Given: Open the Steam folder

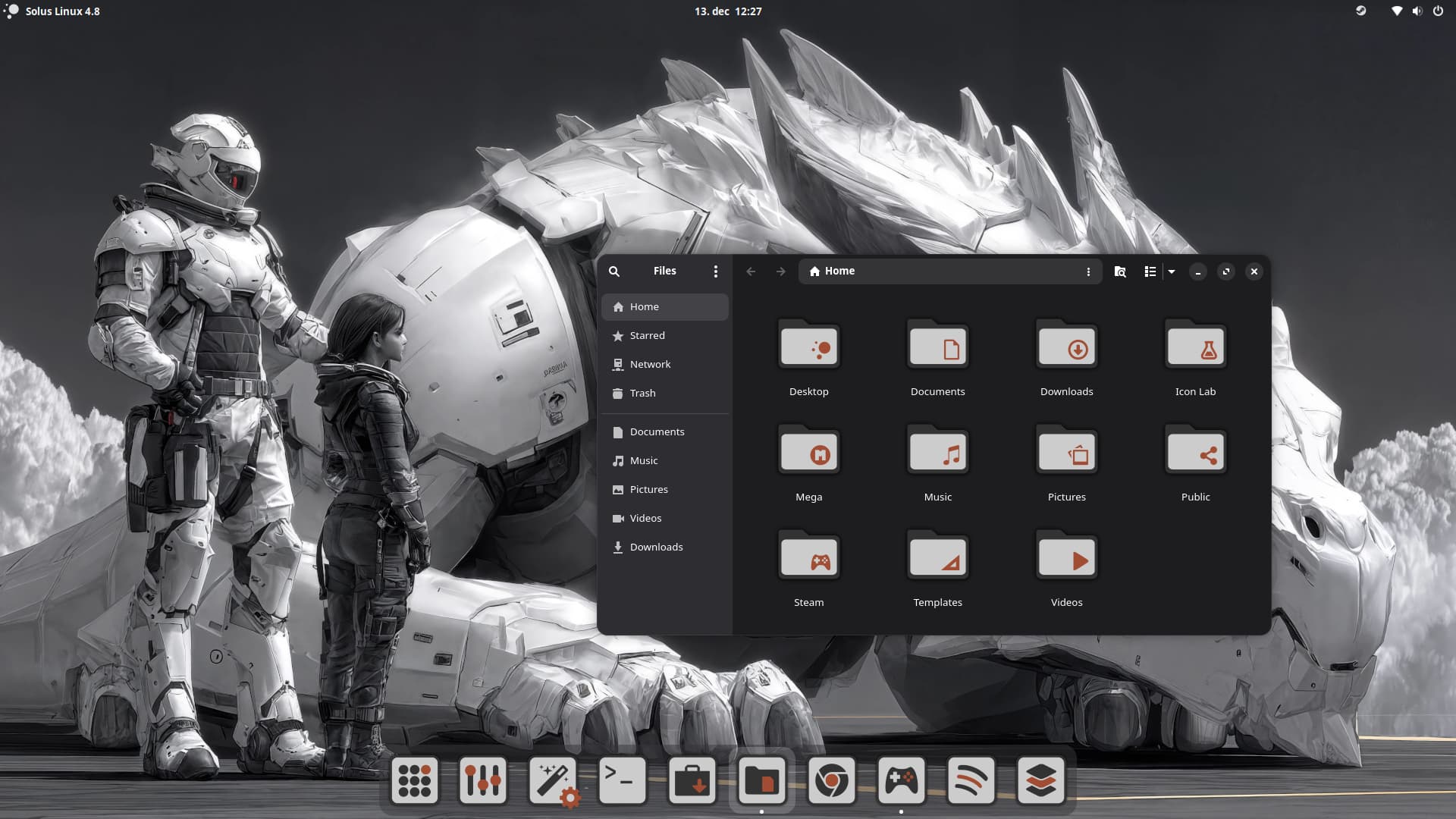Looking at the screenshot, I should coord(808,559).
